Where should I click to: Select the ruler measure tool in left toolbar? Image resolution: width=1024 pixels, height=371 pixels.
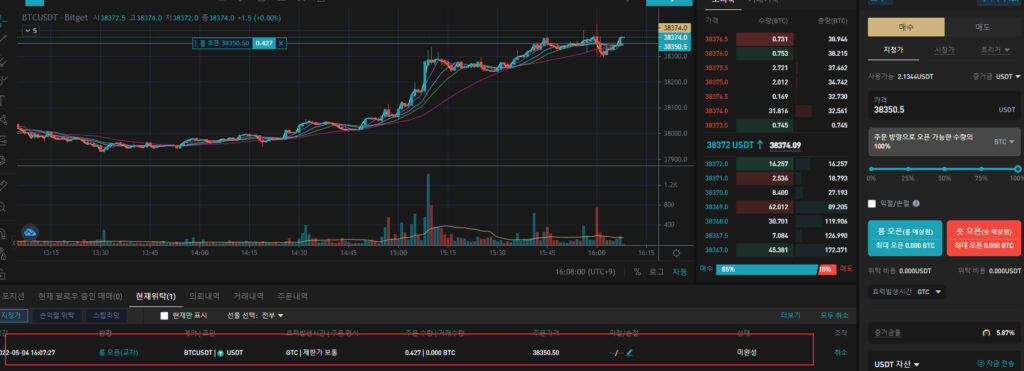coord(3,185)
